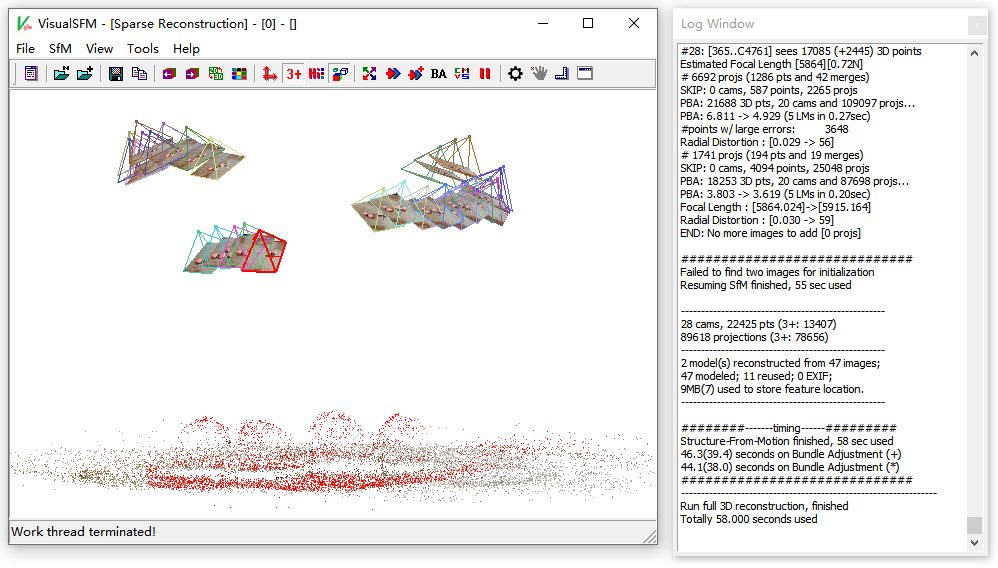Open the Help menu
998x568 pixels.
[186, 48]
